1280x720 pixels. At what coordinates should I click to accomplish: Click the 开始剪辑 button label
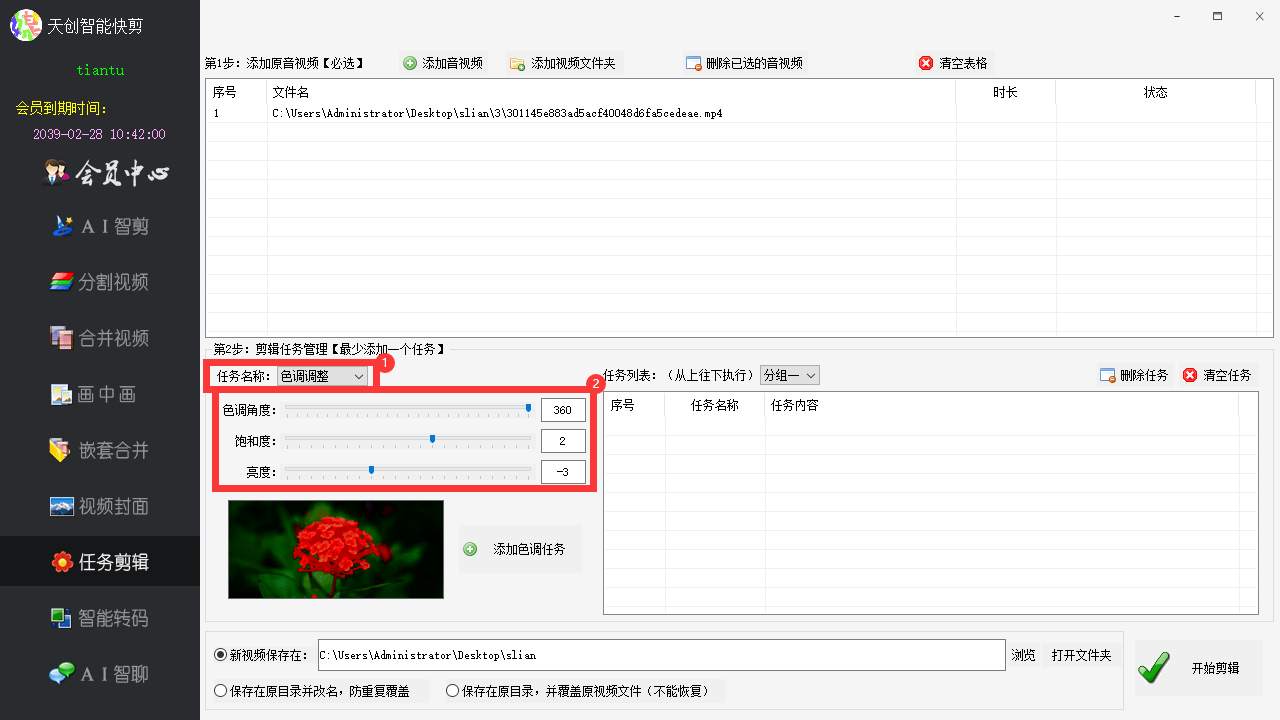point(1215,668)
